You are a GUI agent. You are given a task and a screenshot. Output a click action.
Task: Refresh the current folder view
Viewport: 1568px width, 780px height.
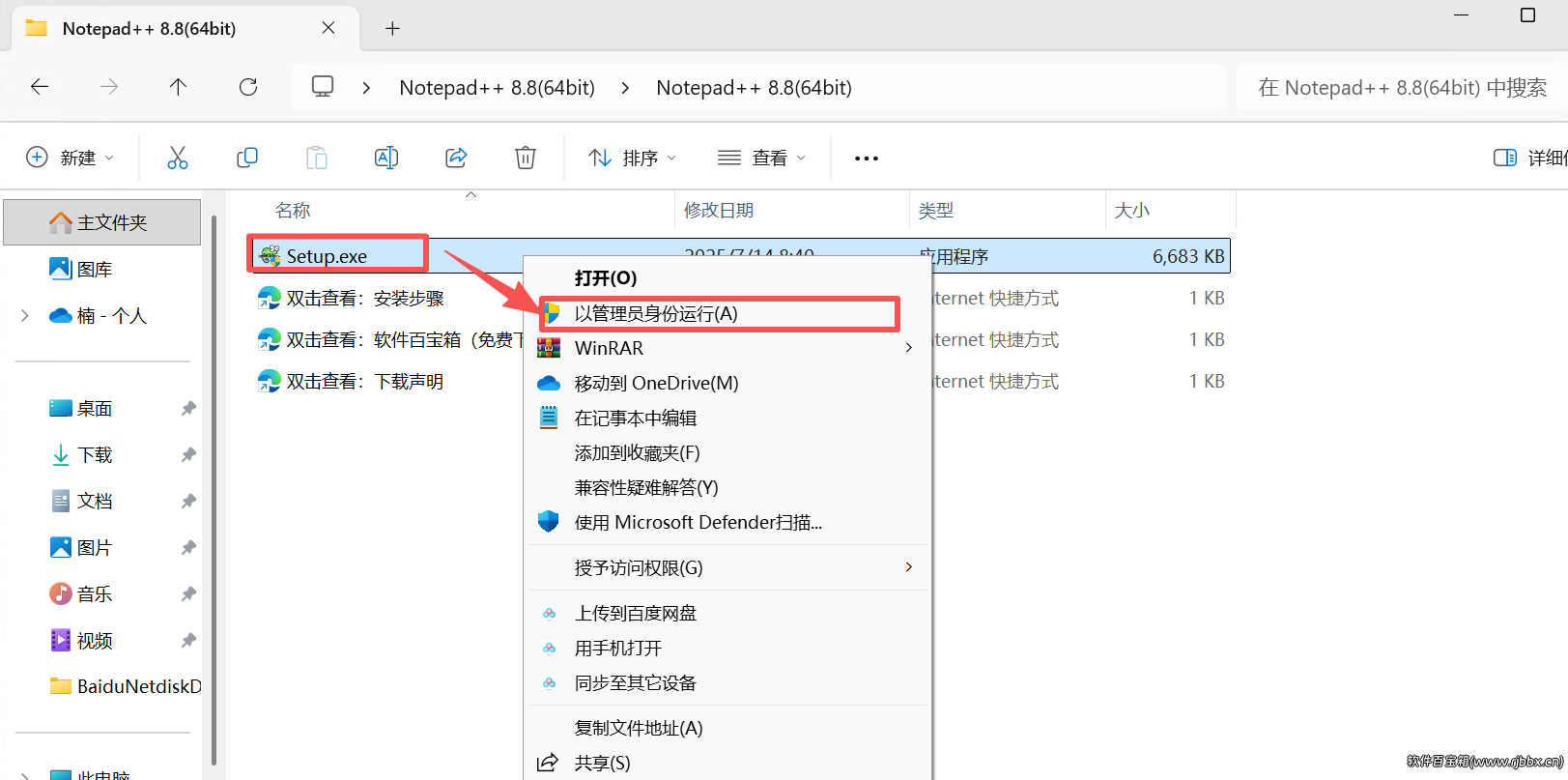248,87
